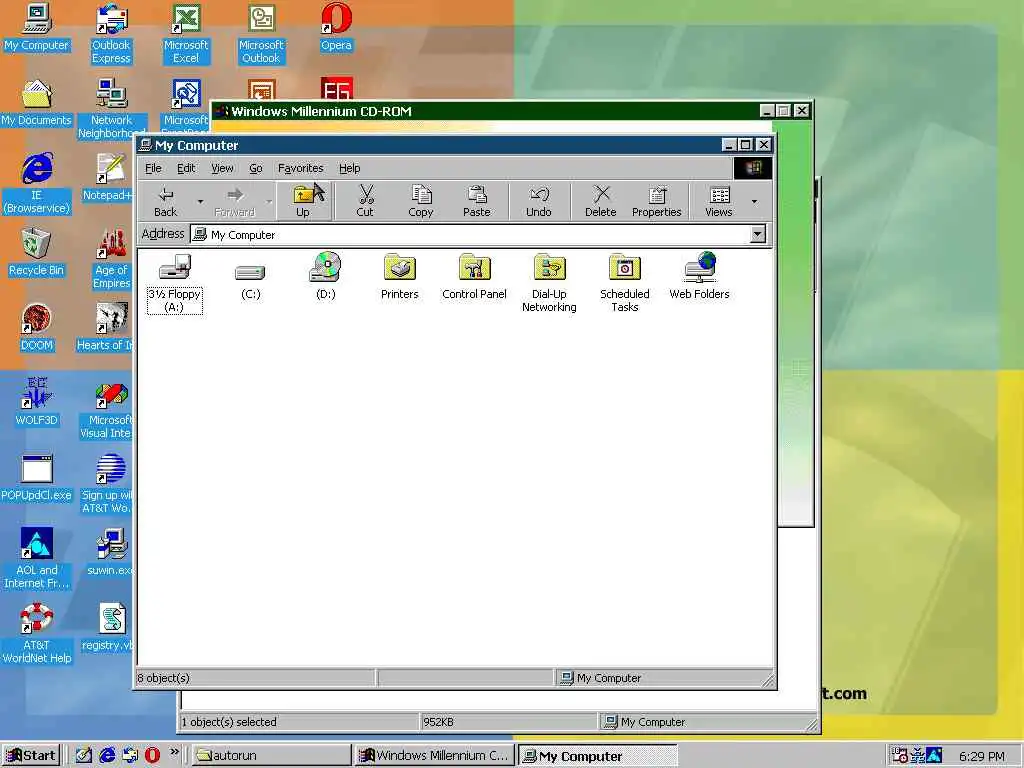Open the Dial-Up Networking folder
This screenshot has height=768, width=1024.
[549, 283]
